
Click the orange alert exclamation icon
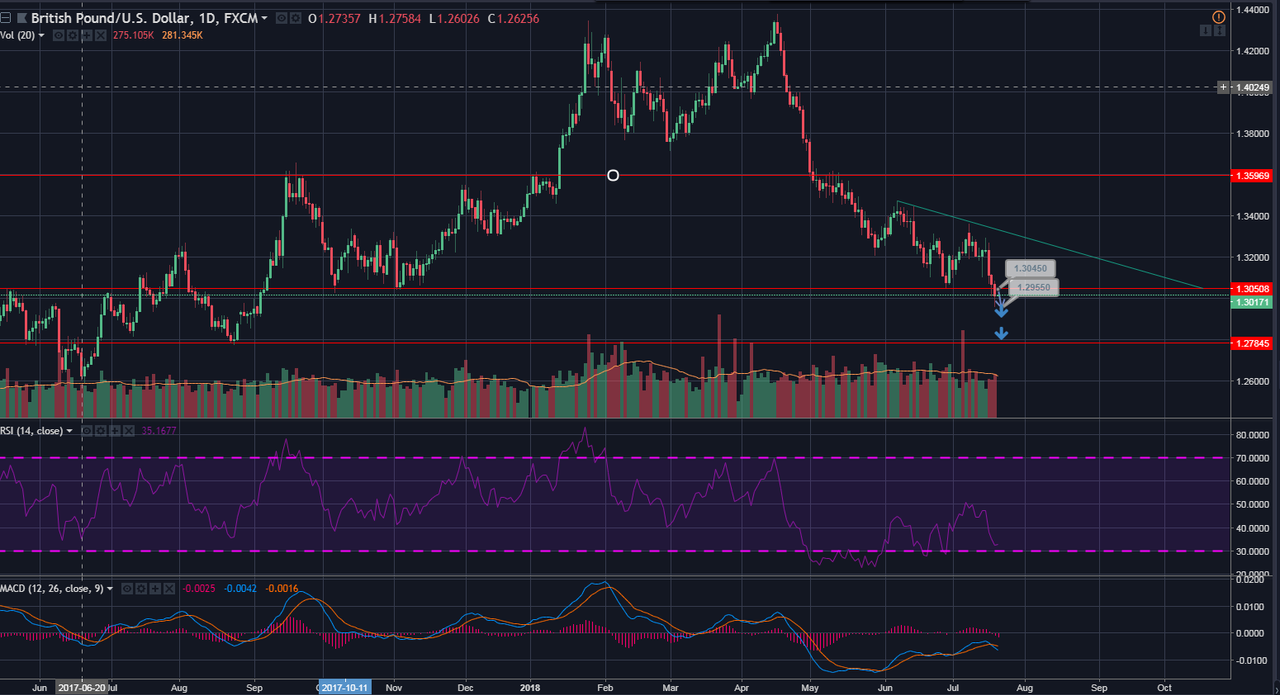click(x=1218, y=18)
